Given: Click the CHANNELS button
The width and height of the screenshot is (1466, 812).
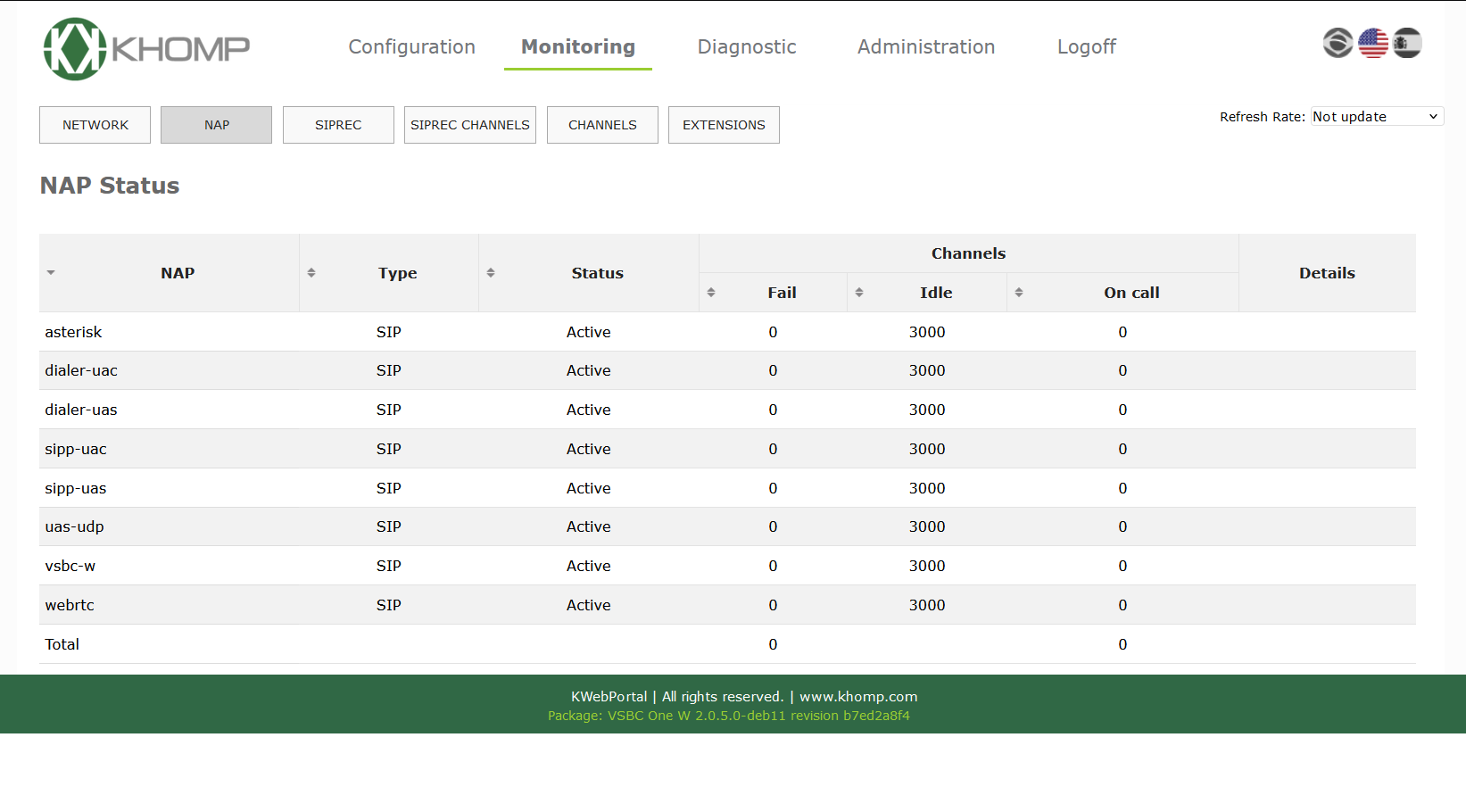Looking at the screenshot, I should tap(602, 125).
